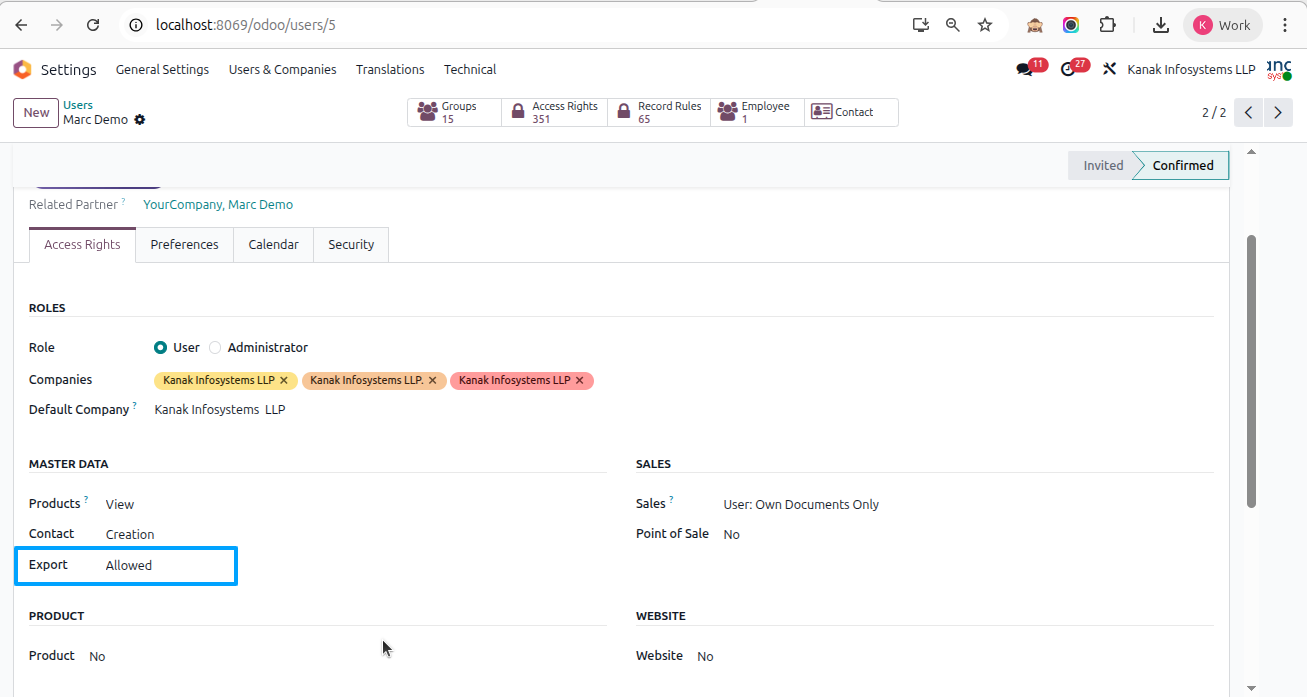Screen dimensions: 1307x697
Task: Bookmark this page with the star
Action: click(x=985, y=25)
